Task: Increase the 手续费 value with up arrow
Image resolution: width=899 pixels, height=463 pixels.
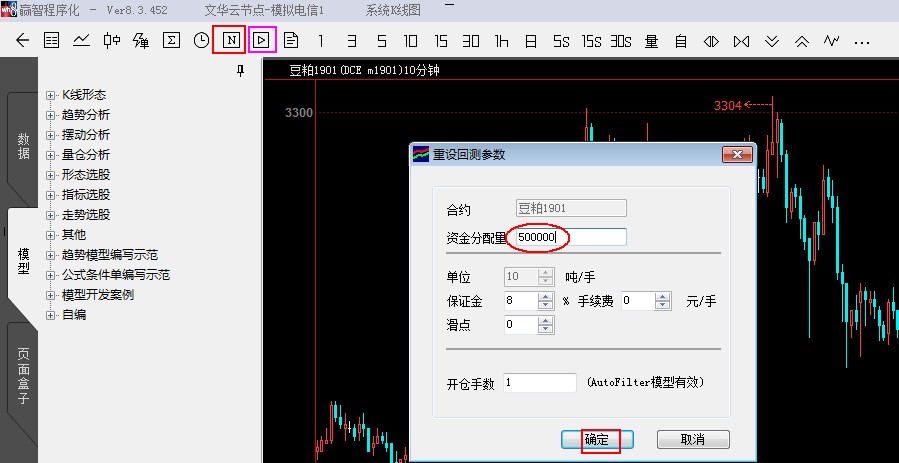Action: [x=661, y=296]
